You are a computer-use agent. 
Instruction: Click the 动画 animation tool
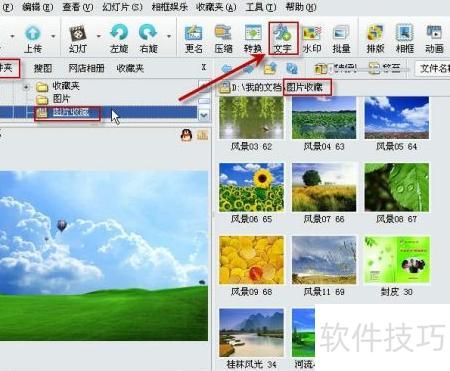434,39
